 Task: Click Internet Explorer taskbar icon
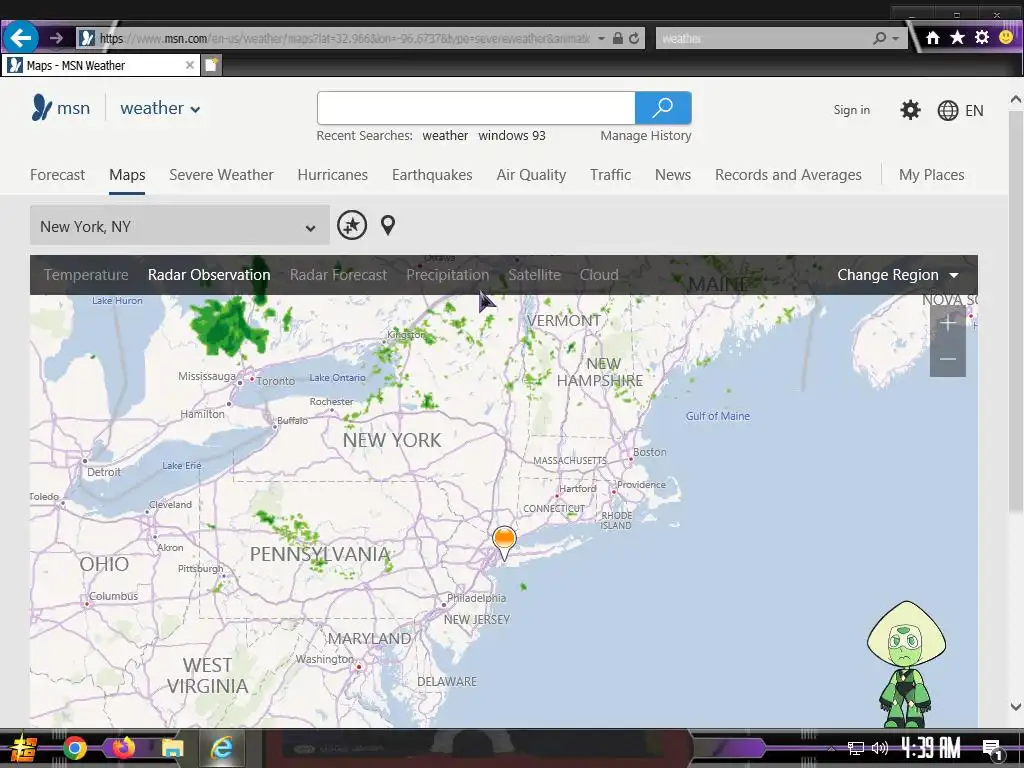pyautogui.click(x=222, y=748)
